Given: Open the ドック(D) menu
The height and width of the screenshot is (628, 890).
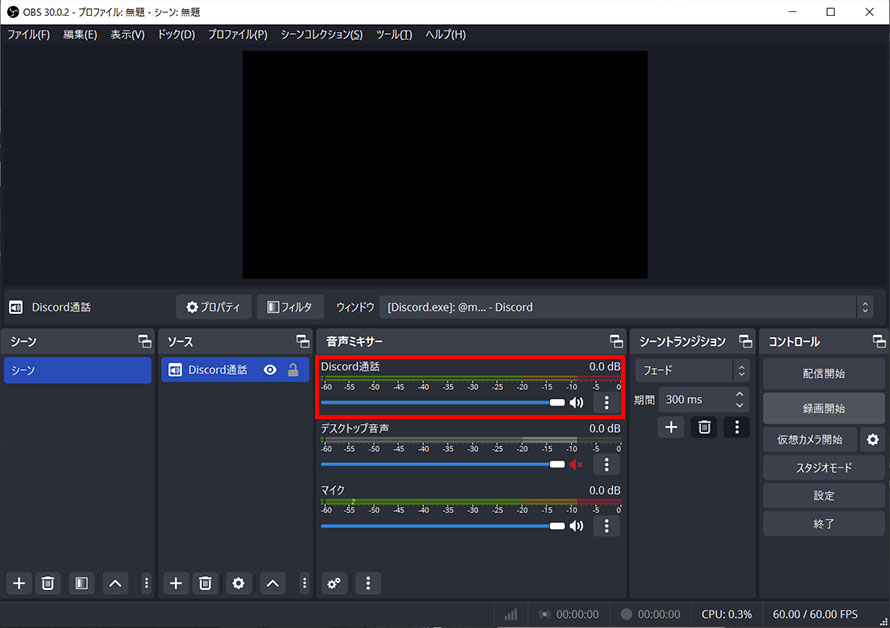Looking at the screenshot, I should [177, 35].
